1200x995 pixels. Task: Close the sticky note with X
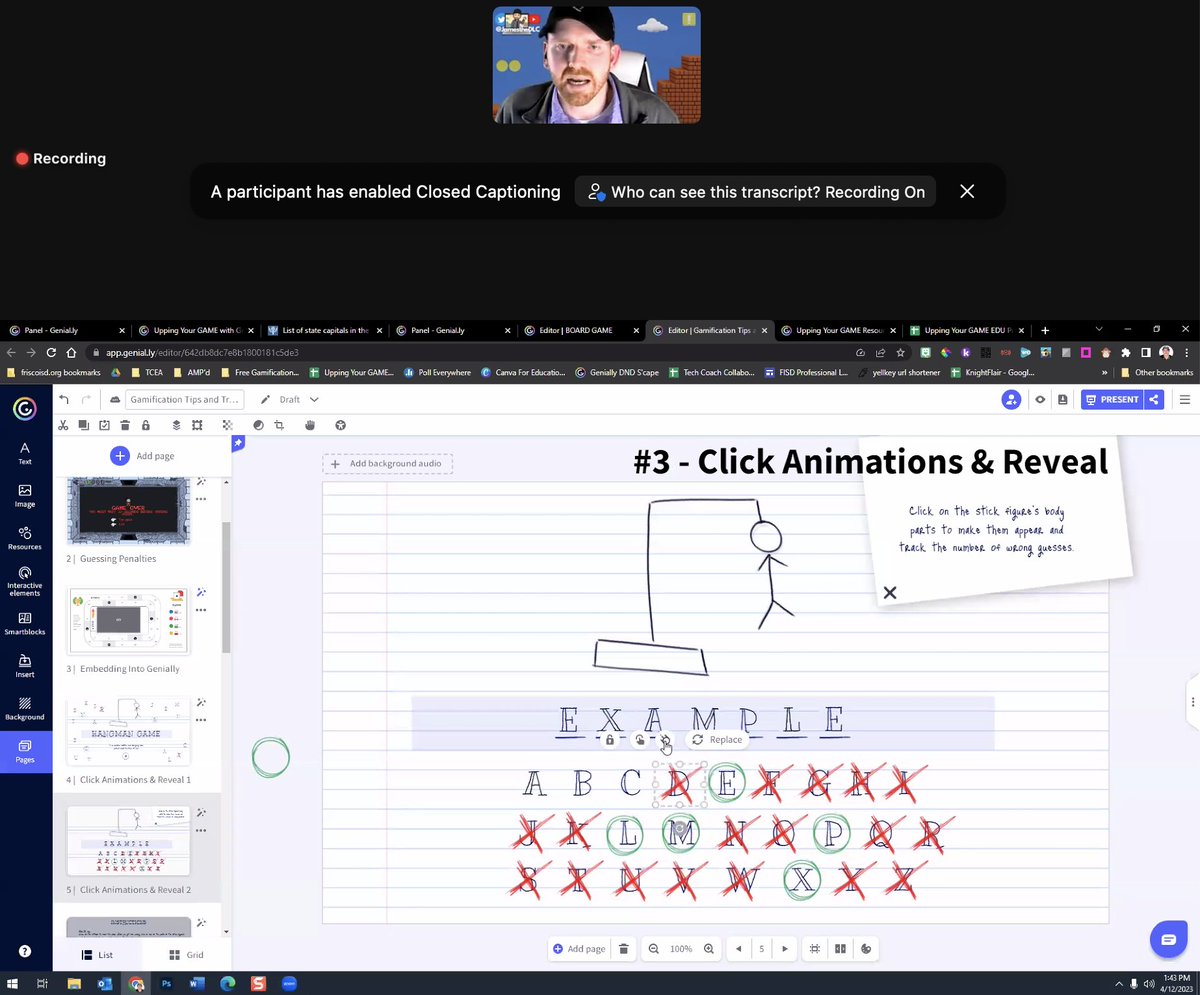[x=890, y=593]
